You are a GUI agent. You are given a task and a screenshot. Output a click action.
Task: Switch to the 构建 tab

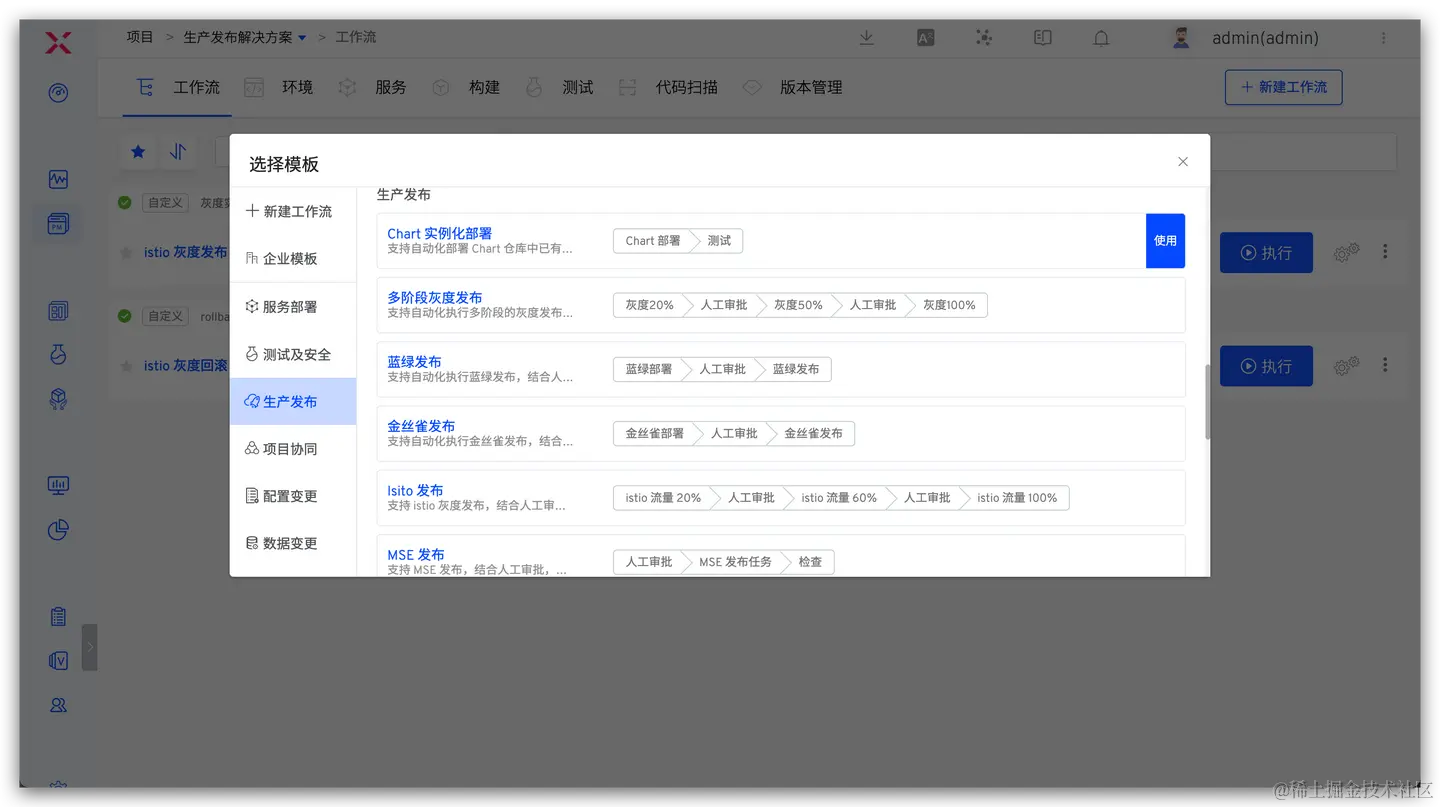point(466,88)
